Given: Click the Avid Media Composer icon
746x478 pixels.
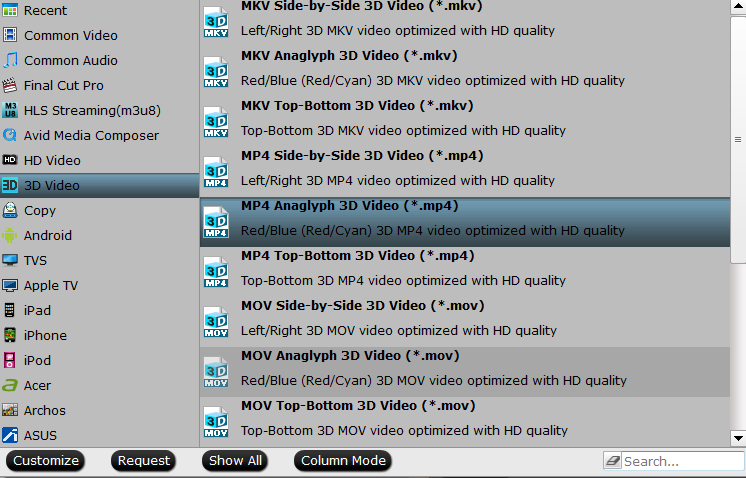Looking at the screenshot, I should pos(10,135).
